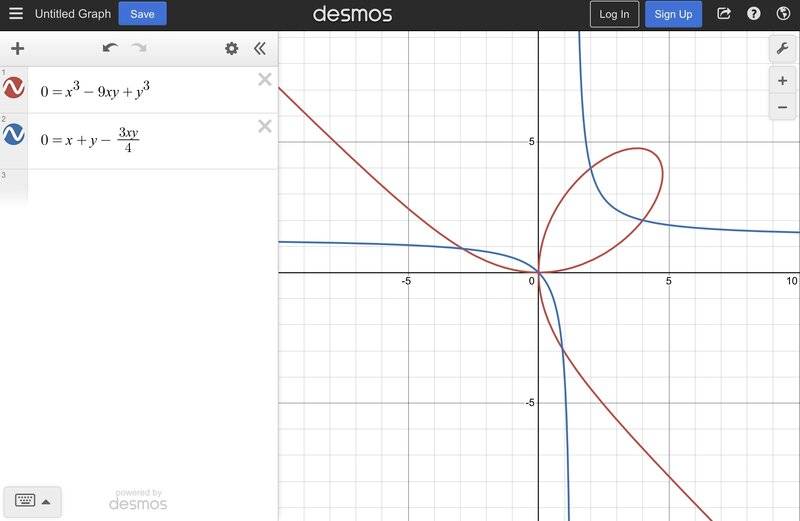Open the help question mark icon
The image size is (800, 521).
coord(754,13)
